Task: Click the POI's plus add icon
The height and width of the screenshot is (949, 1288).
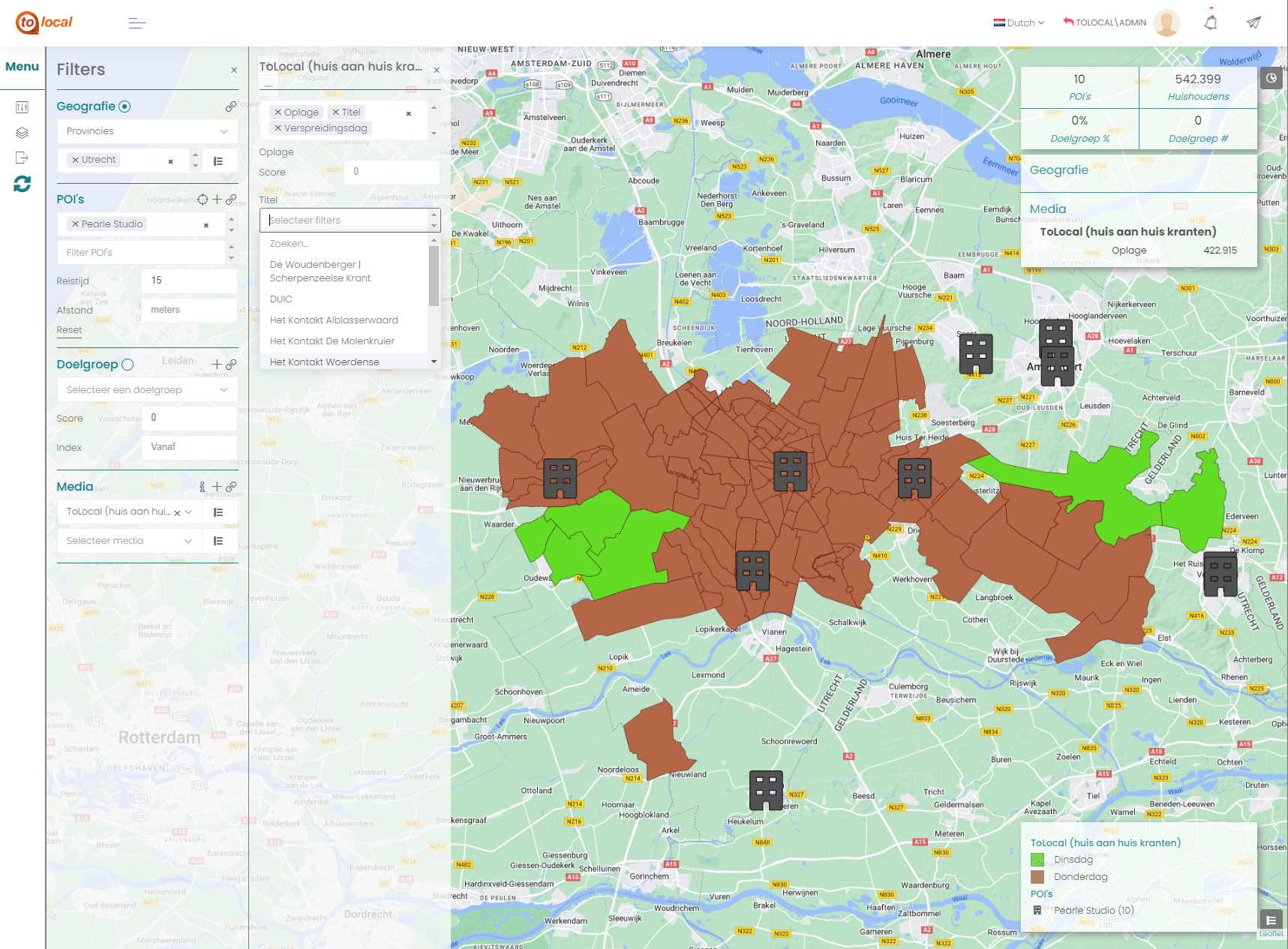Action: coord(217,200)
